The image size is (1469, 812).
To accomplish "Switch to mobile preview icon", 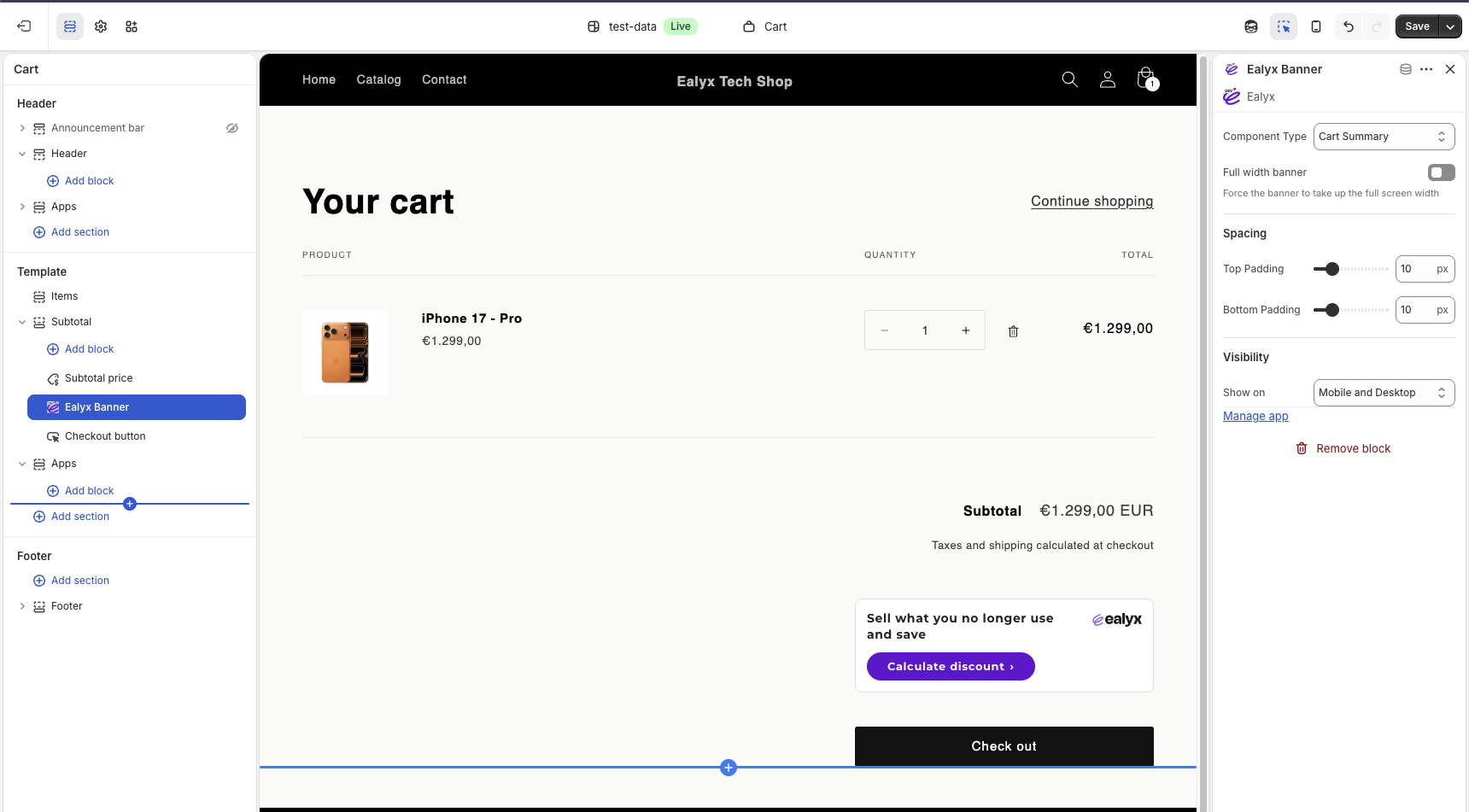I will pyautogui.click(x=1316, y=26).
